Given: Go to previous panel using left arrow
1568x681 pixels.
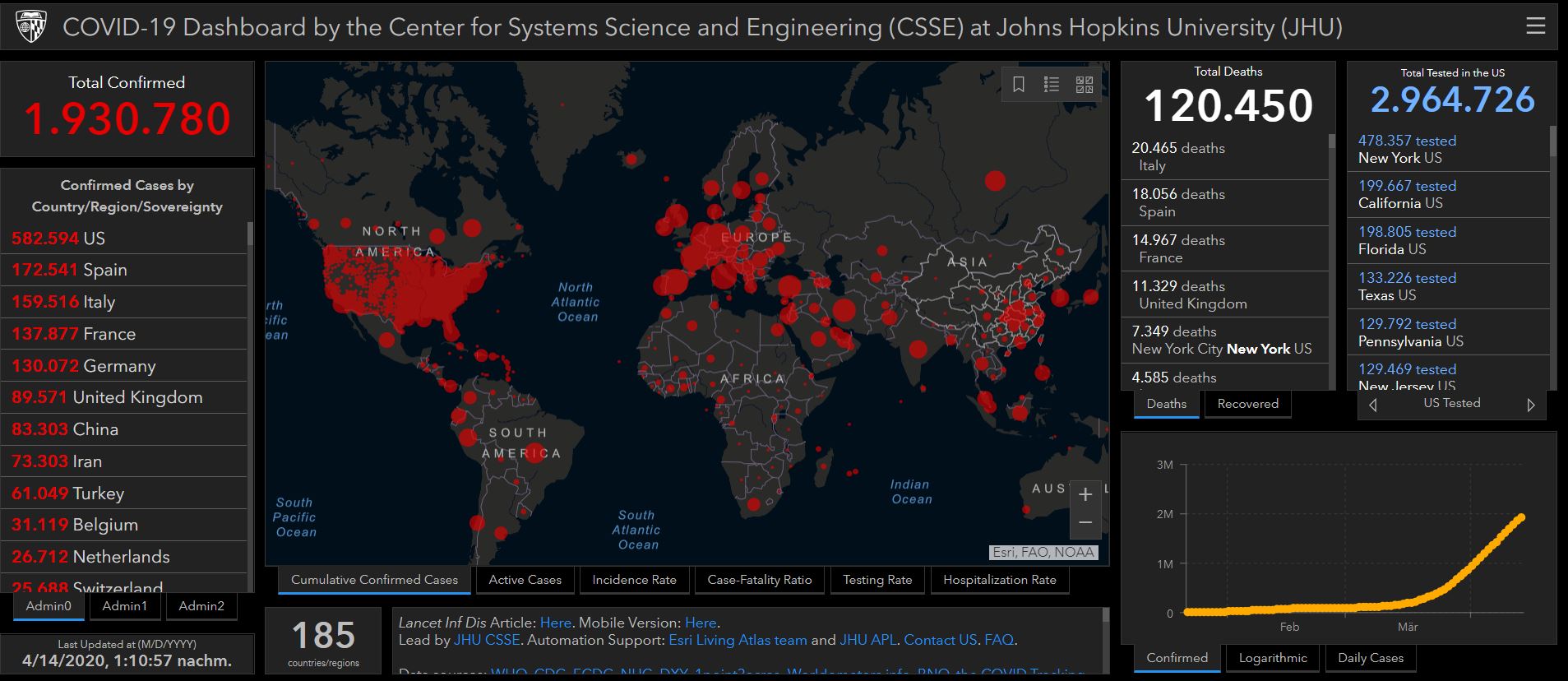Looking at the screenshot, I should (x=1372, y=405).
